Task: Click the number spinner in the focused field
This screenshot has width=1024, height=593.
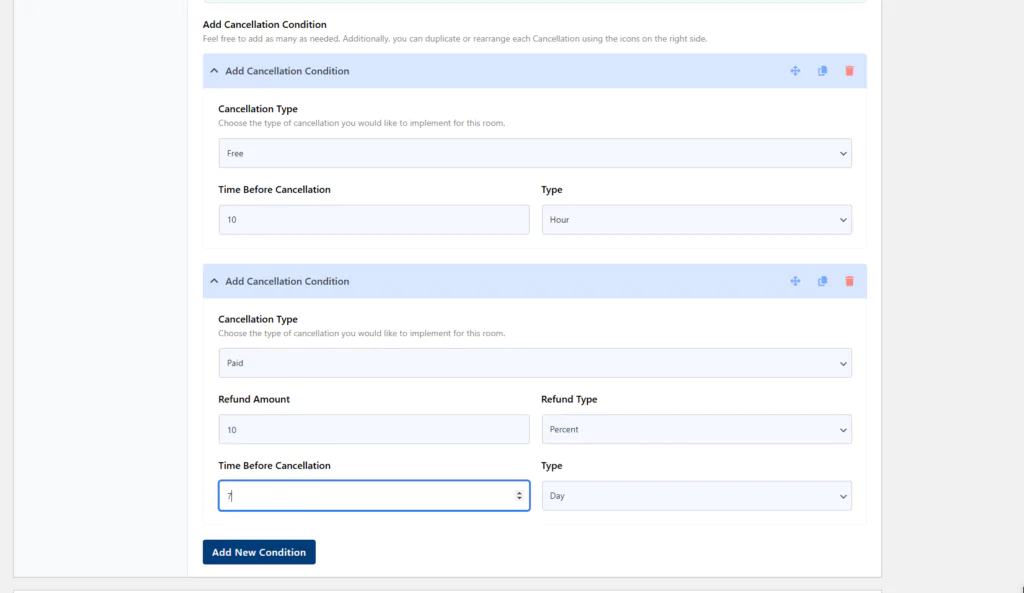Action: (519, 496)
